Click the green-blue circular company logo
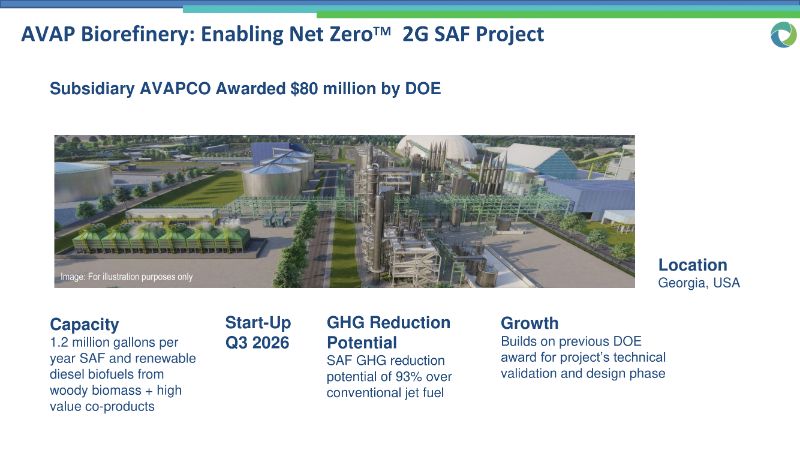Viewport: 800px width, 450px height. click(782, 34)
